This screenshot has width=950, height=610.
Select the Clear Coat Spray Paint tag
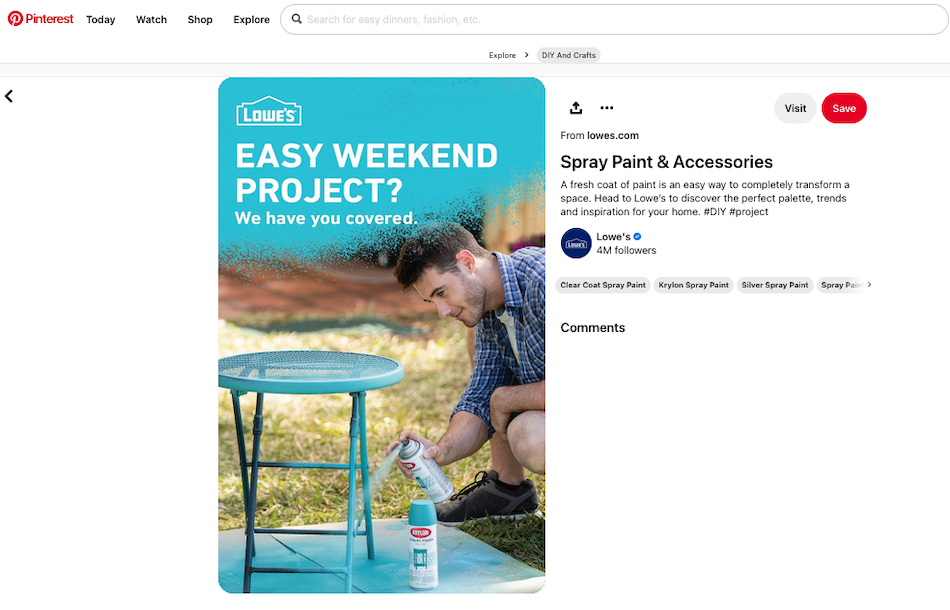point(603,284)
